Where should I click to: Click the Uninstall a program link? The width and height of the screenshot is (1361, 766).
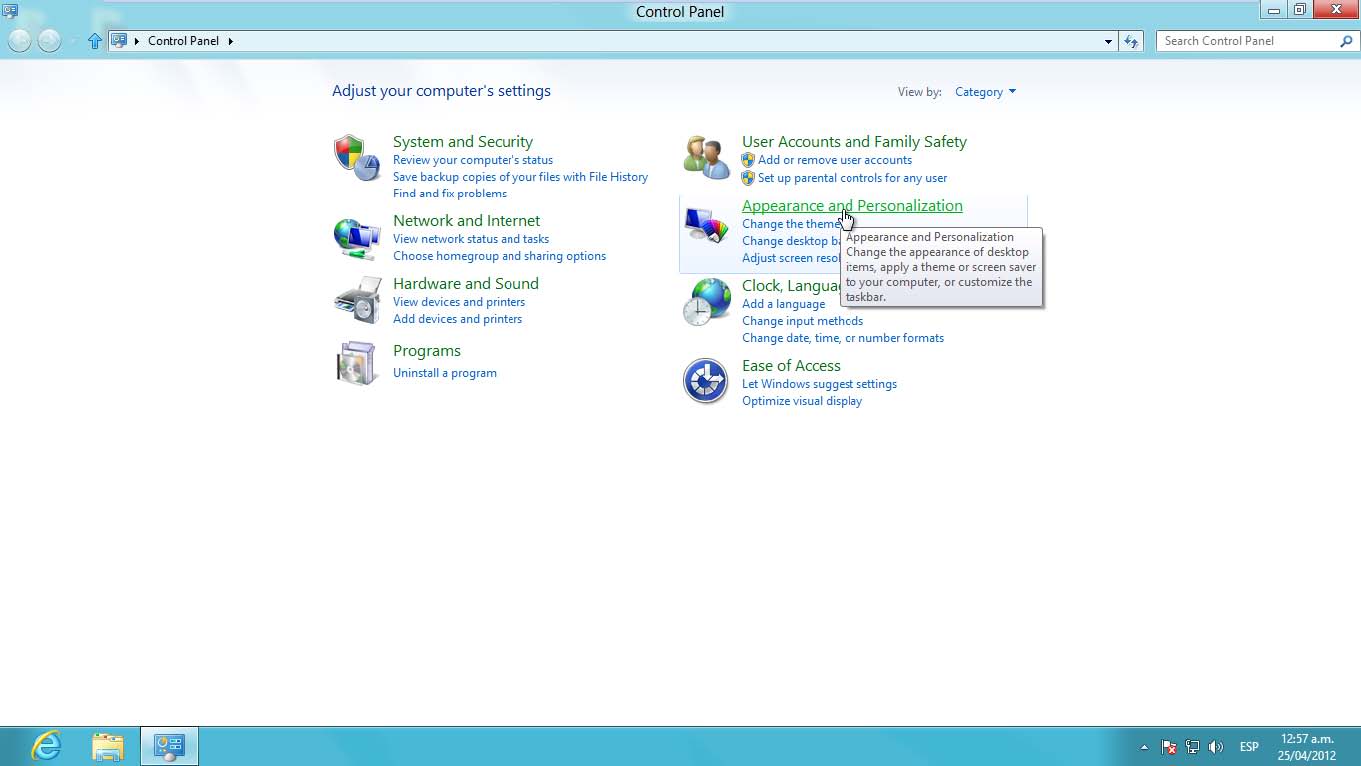(445, 373)
